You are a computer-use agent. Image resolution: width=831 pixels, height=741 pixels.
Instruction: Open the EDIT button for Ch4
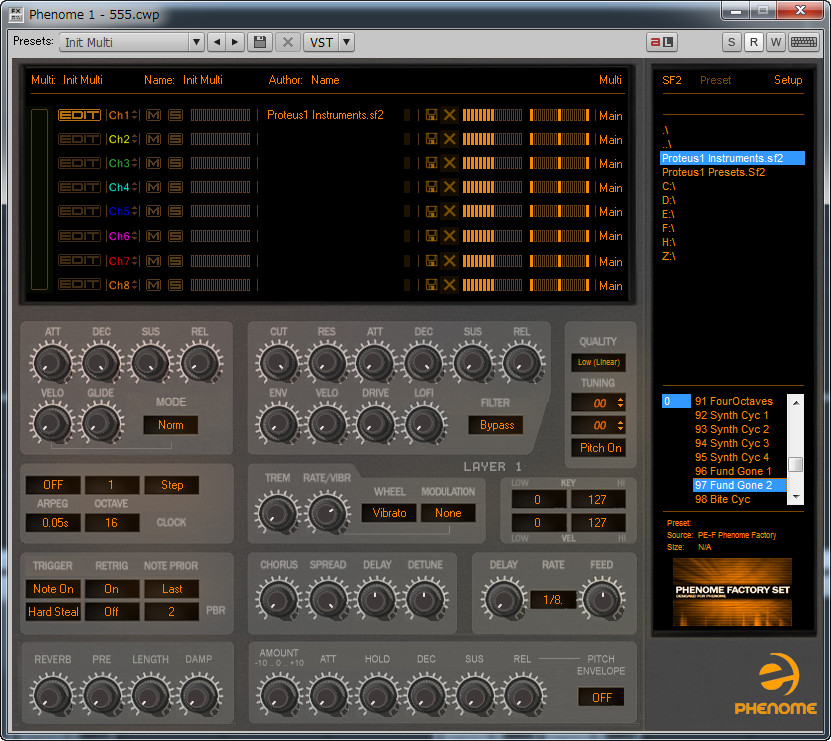(79, 187)
